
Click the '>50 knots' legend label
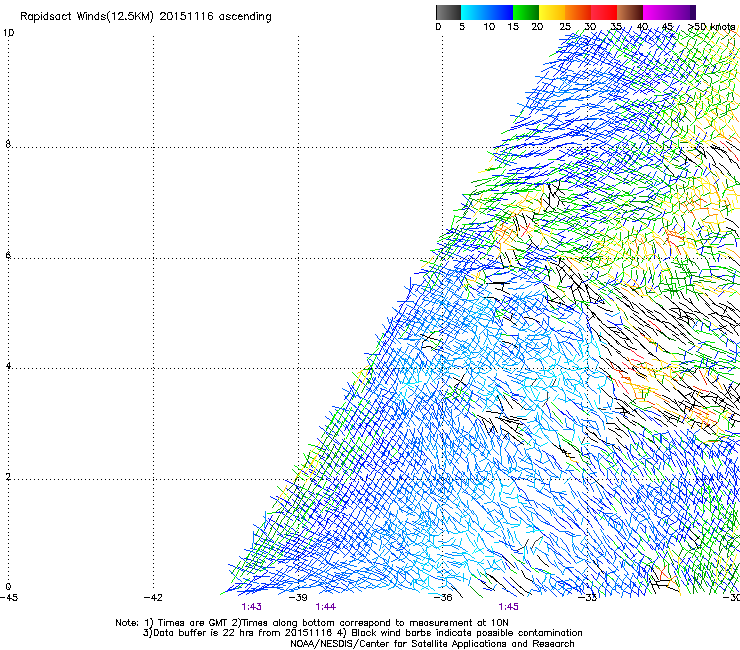coord(712,27)
